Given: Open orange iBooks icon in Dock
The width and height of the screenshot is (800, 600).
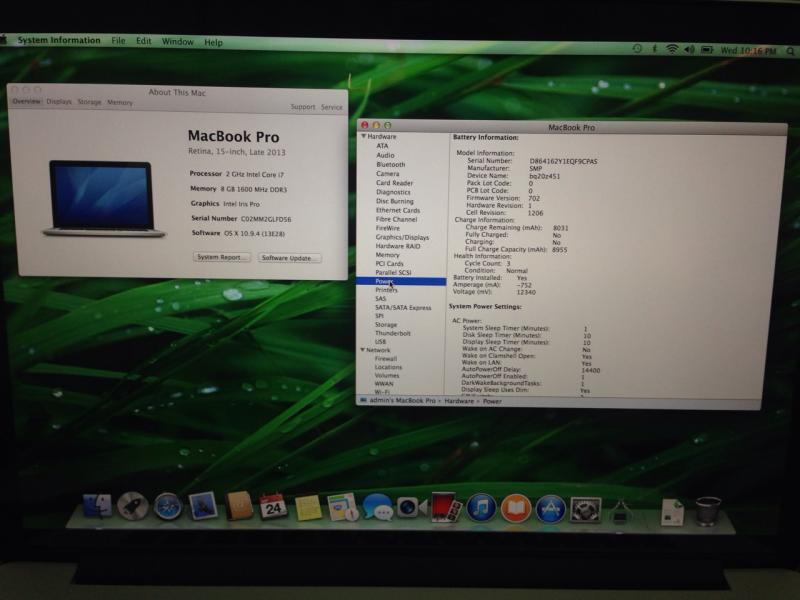Looking at the screenshot, I should (x=515, y=509).
